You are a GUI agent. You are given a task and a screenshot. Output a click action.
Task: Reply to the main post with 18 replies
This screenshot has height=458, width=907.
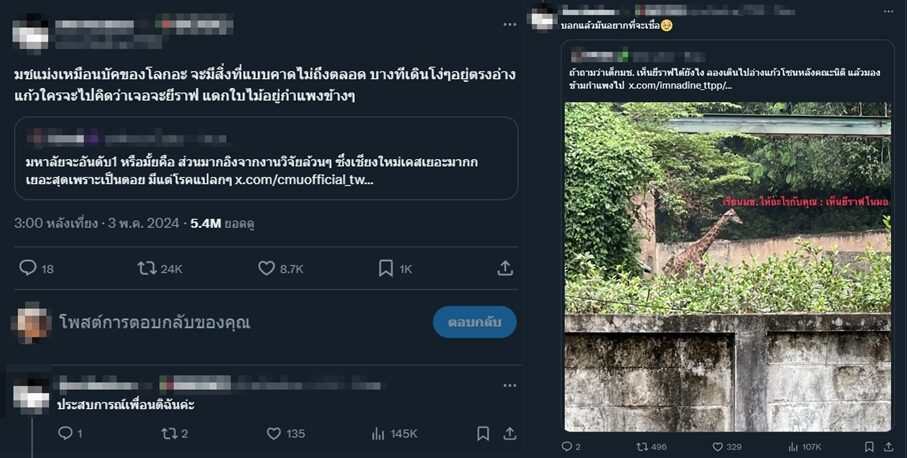[x=28, y=268]
